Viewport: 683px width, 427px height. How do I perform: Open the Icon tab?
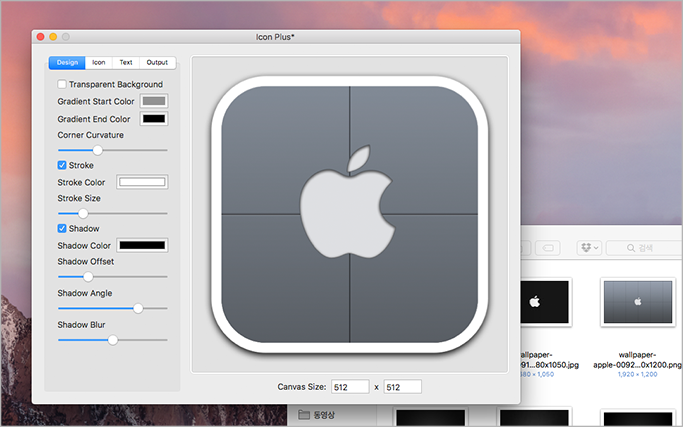(98, 62)
